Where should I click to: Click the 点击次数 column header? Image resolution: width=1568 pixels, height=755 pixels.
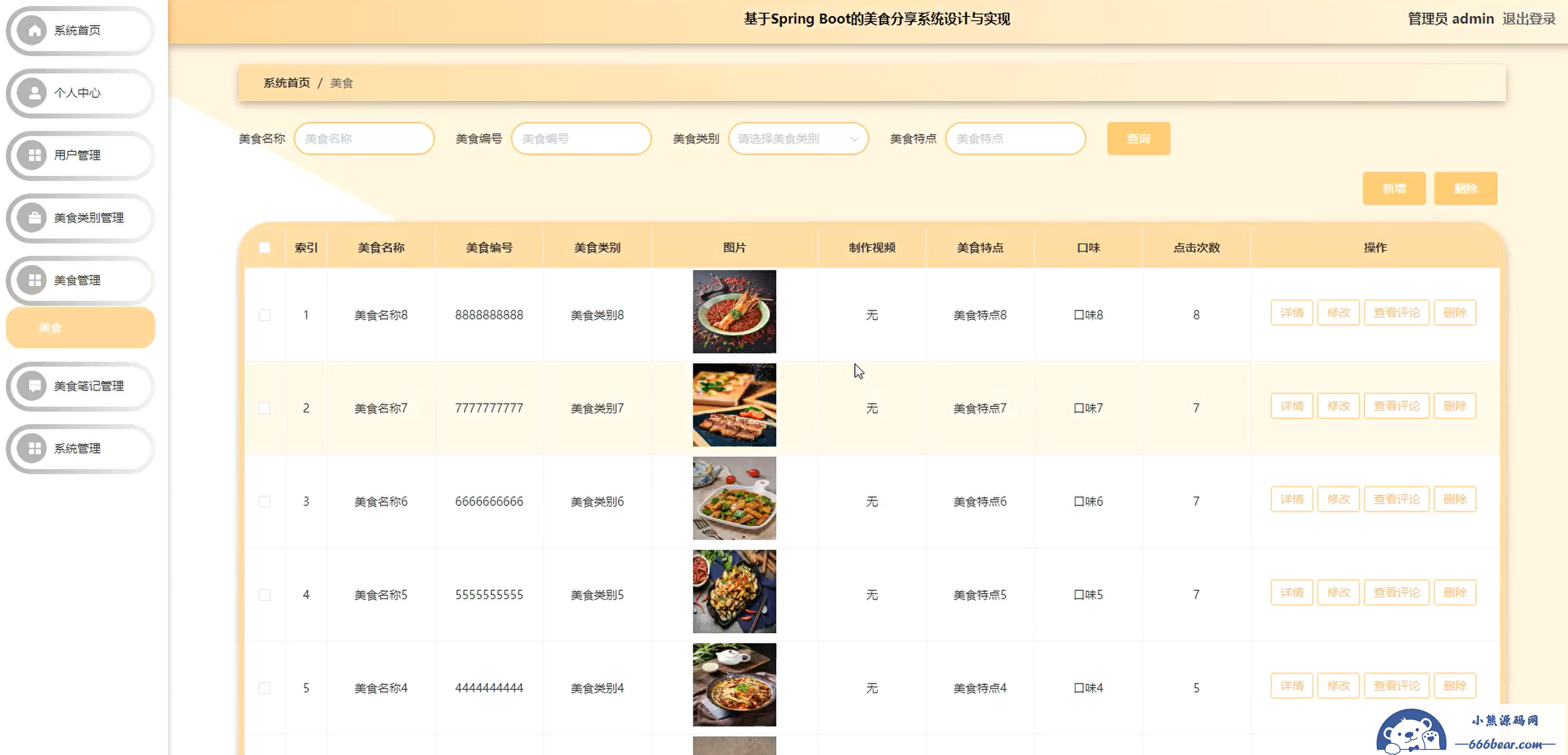coord(1196,248)
